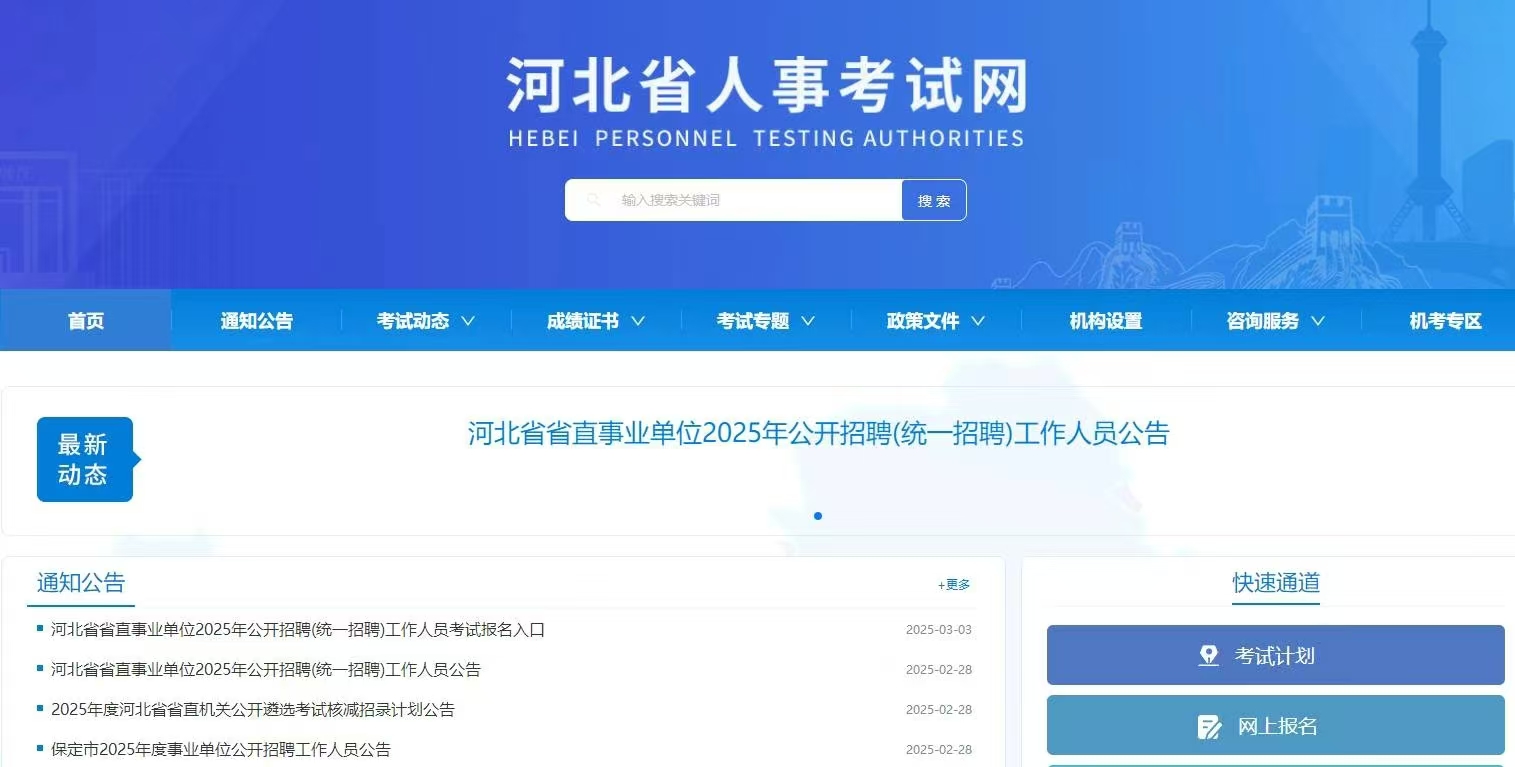Click the magnifier icon in the search box
The image size is (1515, 767).
pyautogui.click(x=595, y=199)
